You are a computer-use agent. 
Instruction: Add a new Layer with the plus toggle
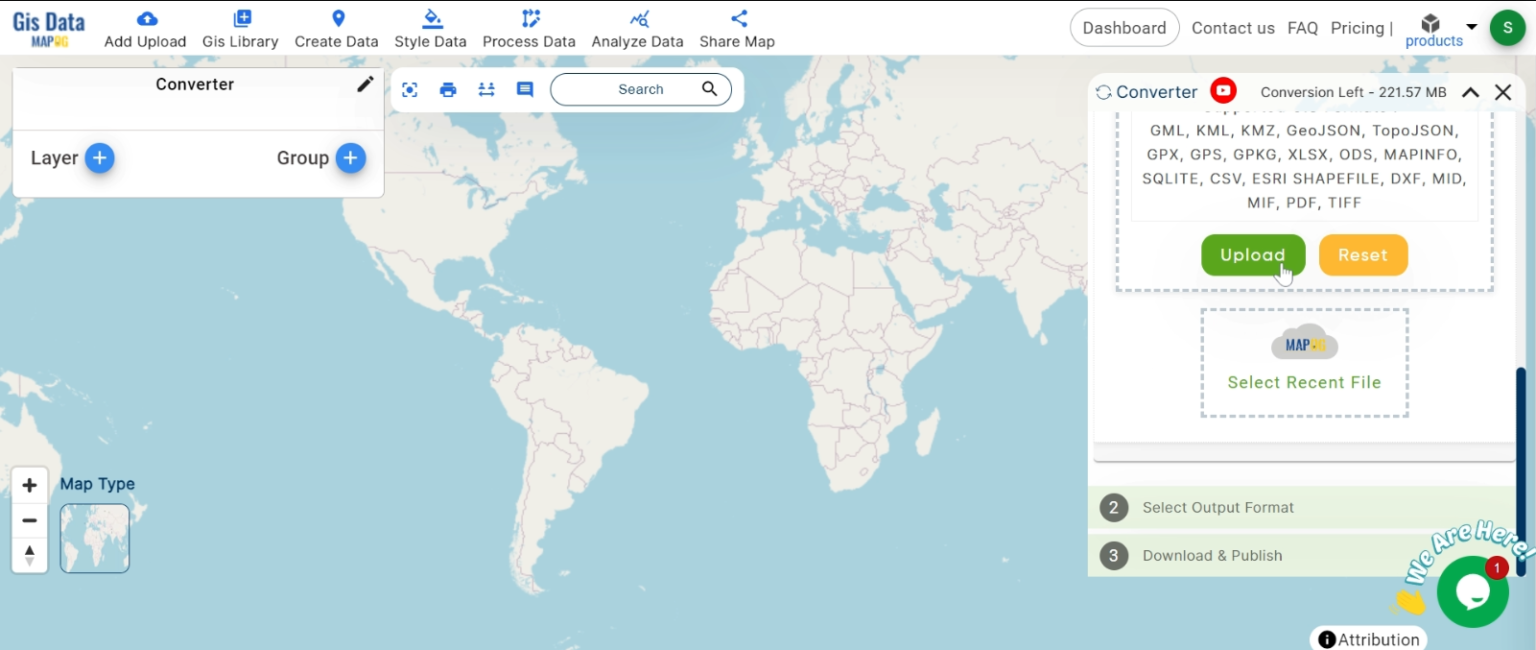(99, 157)
